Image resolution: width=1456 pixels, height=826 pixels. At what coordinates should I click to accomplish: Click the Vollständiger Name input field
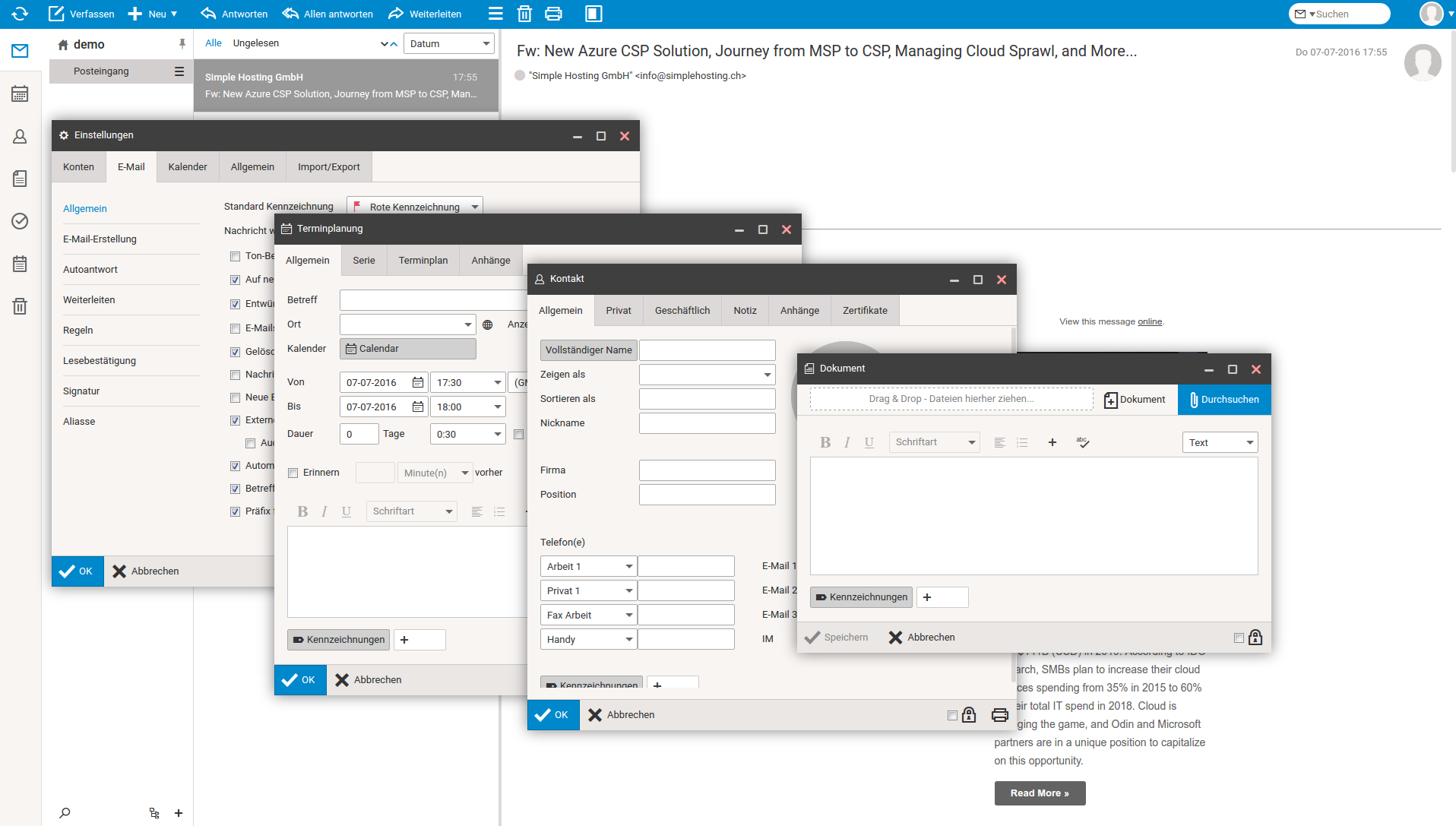click(x=707, y=350)
